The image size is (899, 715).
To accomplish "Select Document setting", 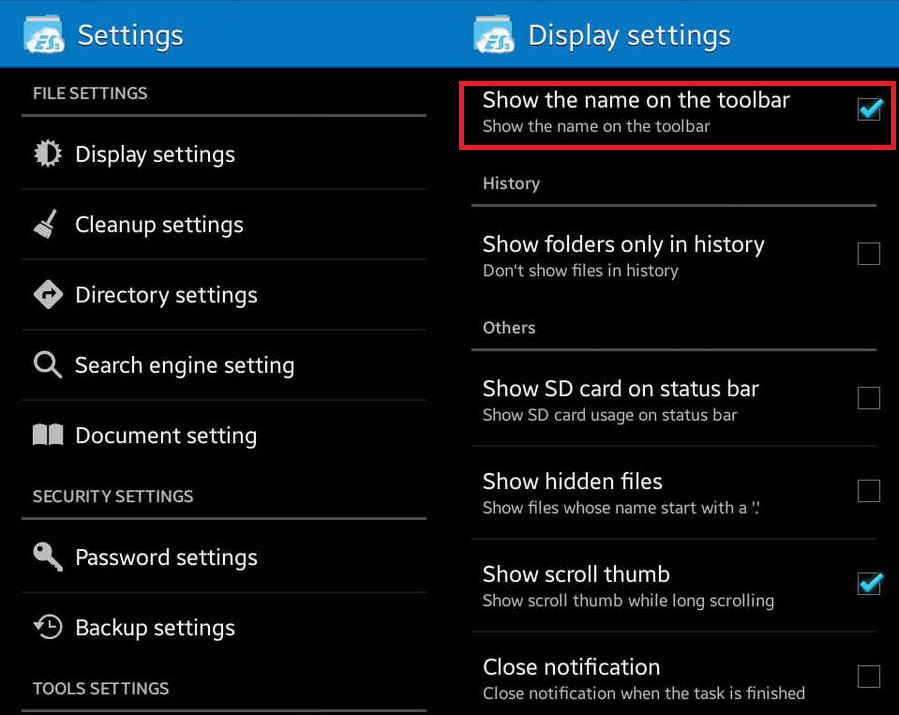I will (224, 435).
